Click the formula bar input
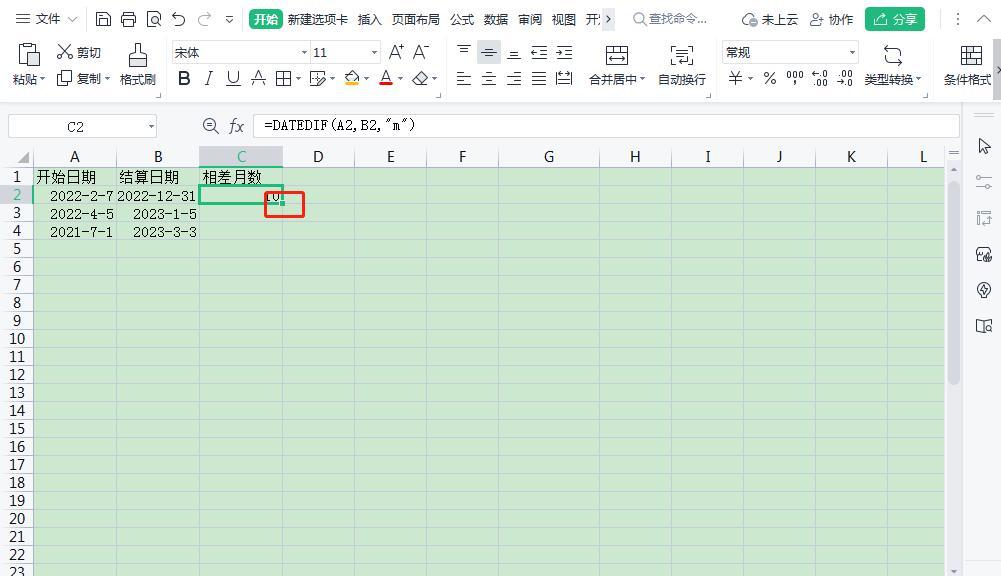 [606, 126]
